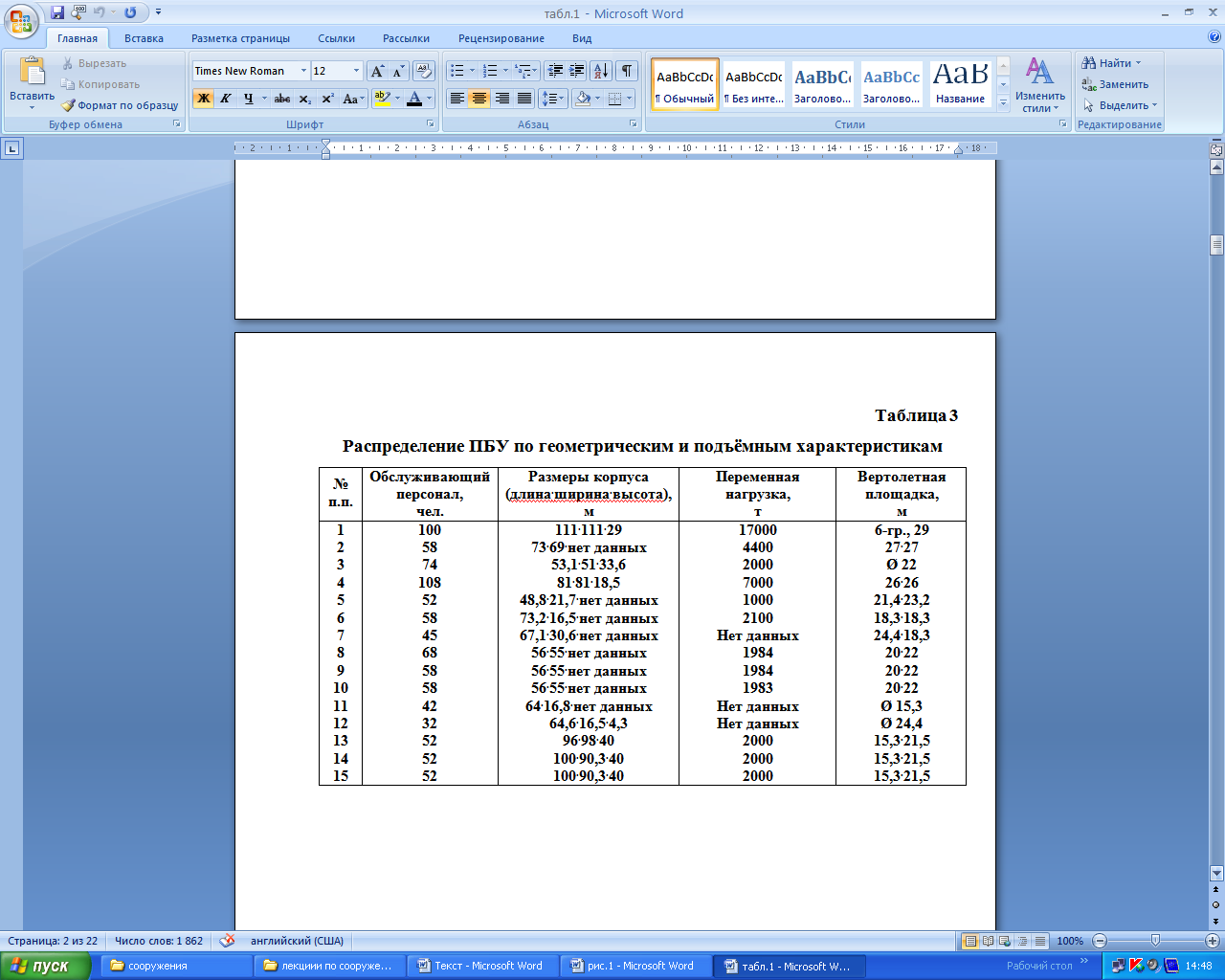1225x980 pixels.
Task: Click the Grow Font icon
Action: (377, 71)
